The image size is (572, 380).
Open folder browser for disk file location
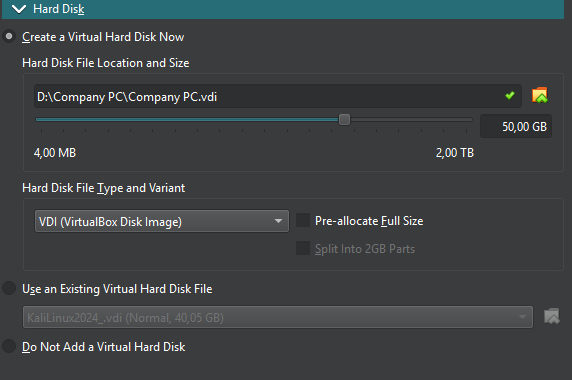(540, 96)
